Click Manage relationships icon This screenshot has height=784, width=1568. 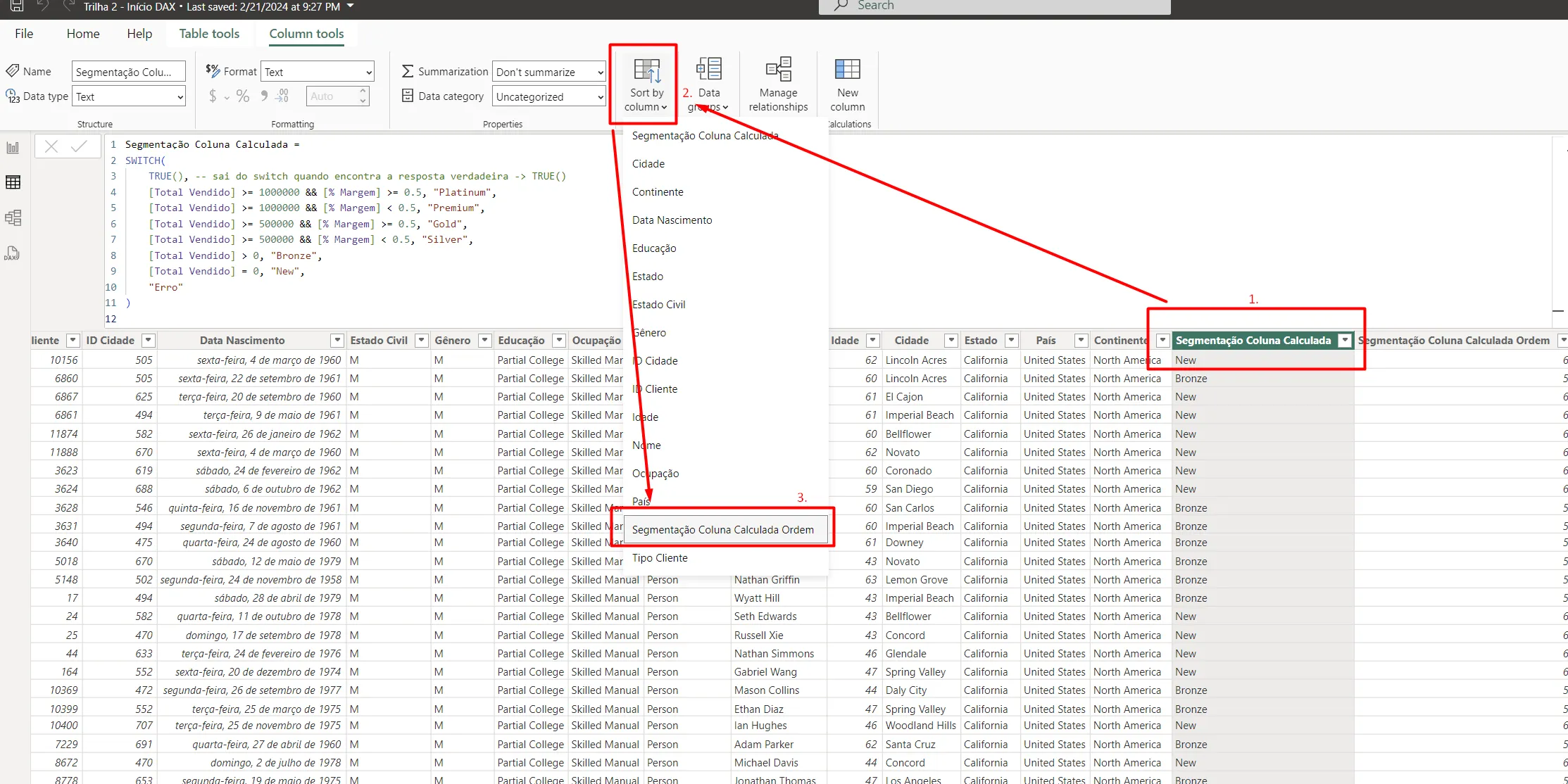click(x=778, y=70)
